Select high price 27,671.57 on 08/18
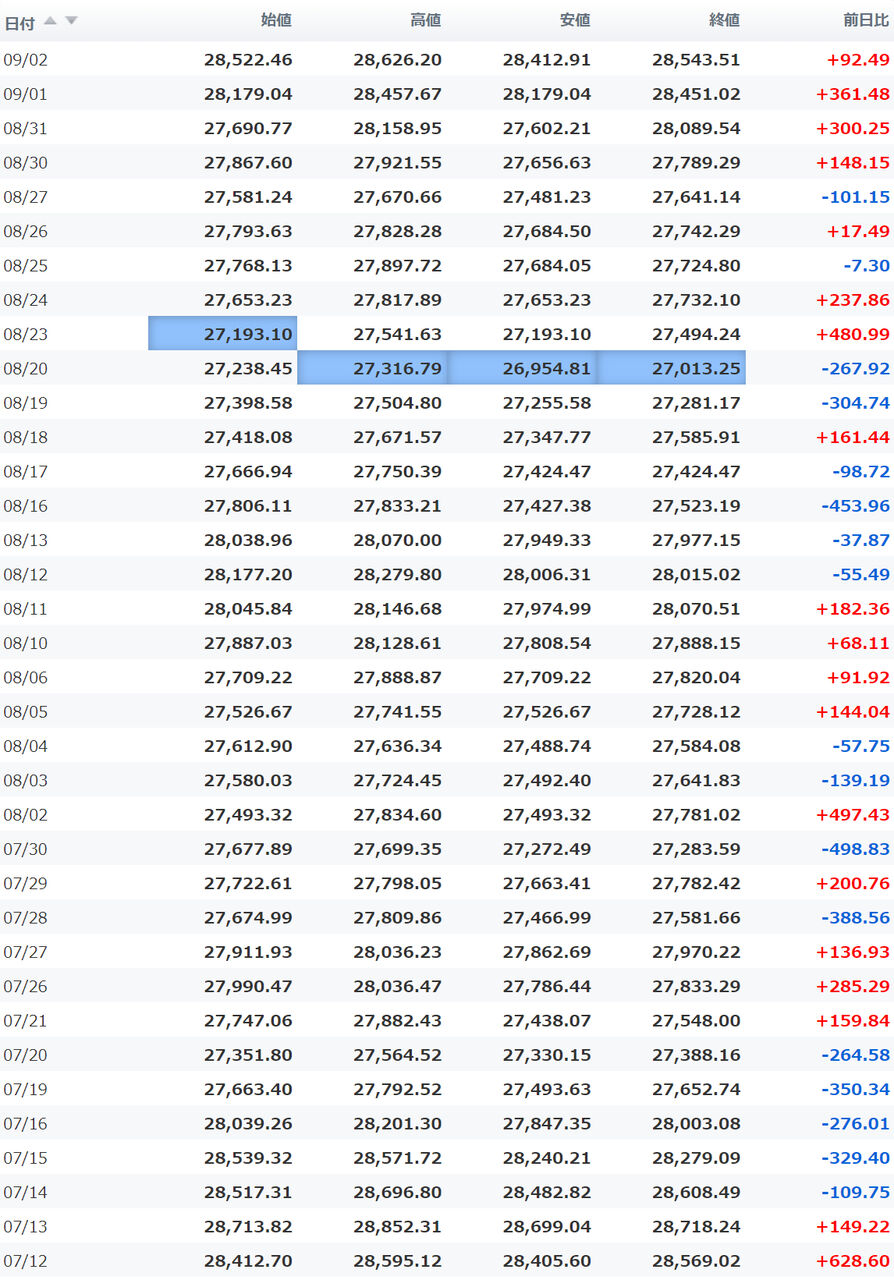Image resolution: width=894 pixels, height=1280 pixels. 397,437
